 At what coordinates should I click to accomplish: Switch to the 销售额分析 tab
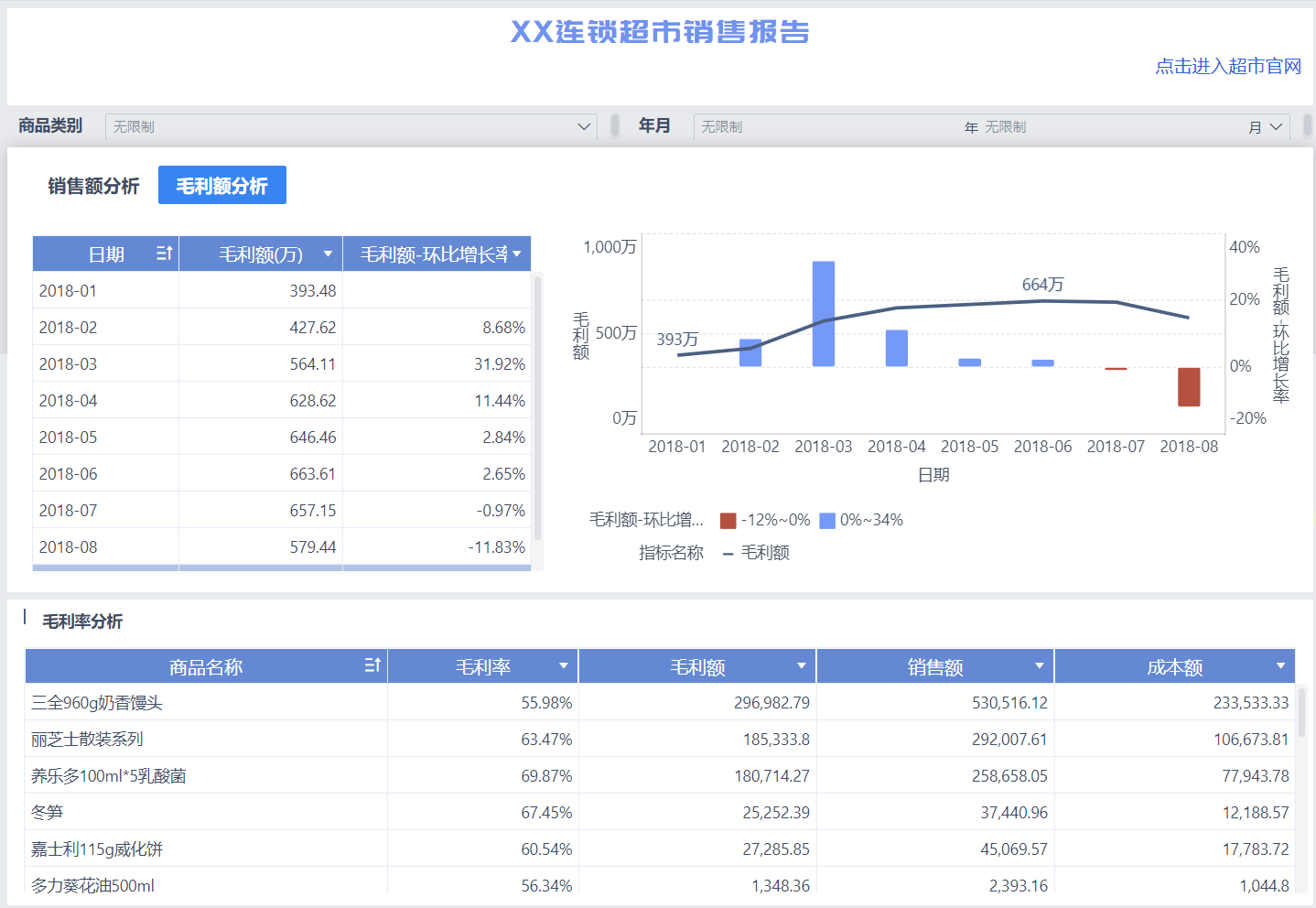pos(93,186)
